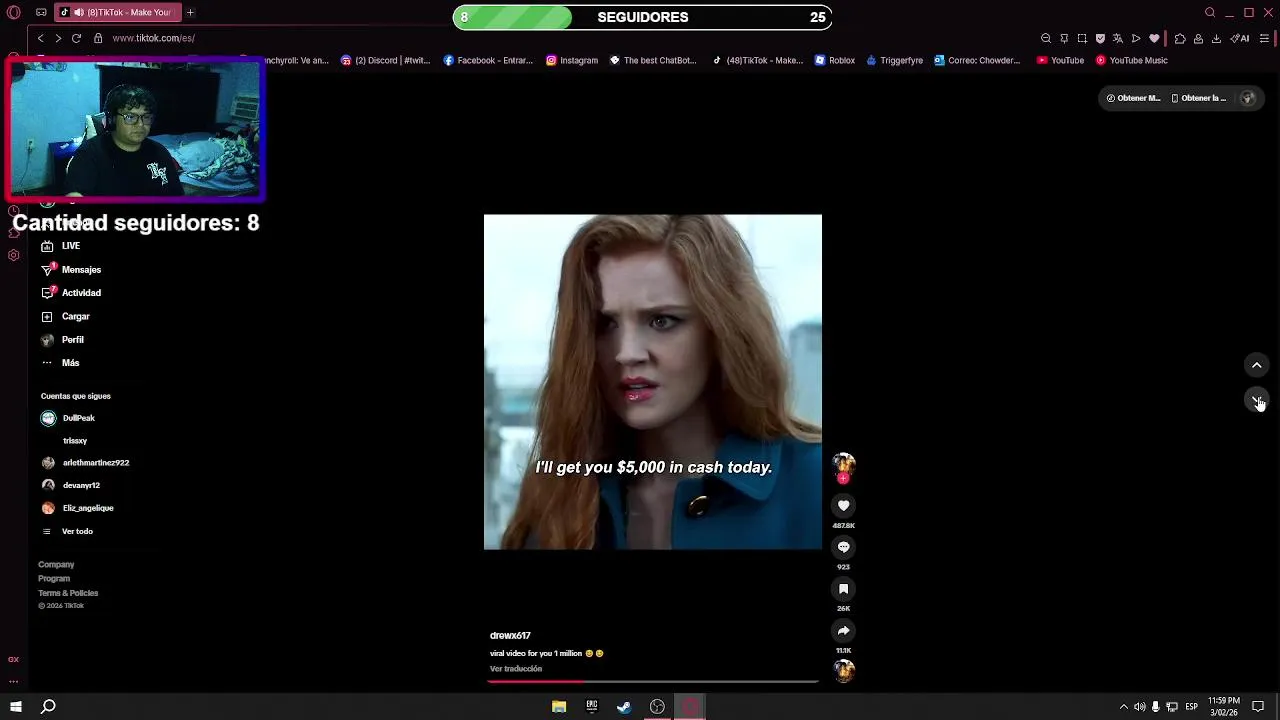Open the Windows Start menu
This screenshot has height=720, width=1280.
click(x=15, y=707)
